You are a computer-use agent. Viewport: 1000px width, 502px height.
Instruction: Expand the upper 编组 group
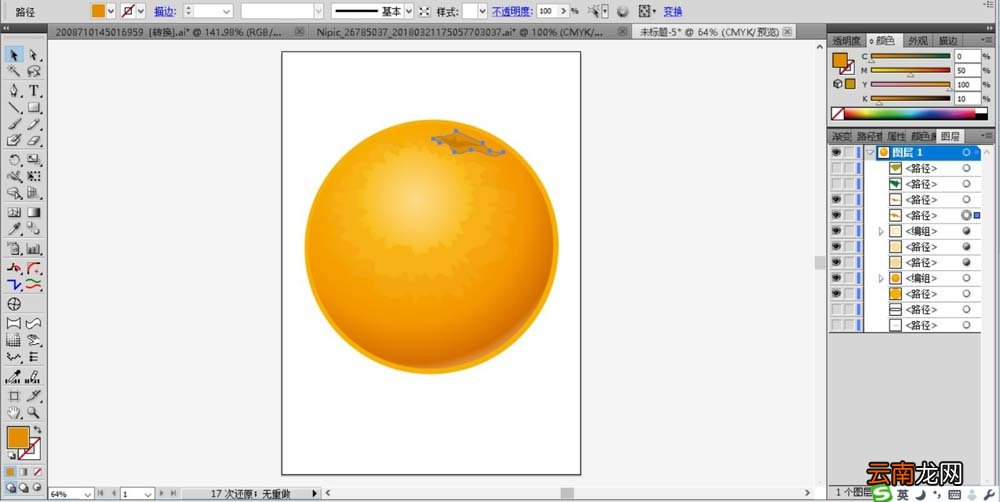coord(881,232)
